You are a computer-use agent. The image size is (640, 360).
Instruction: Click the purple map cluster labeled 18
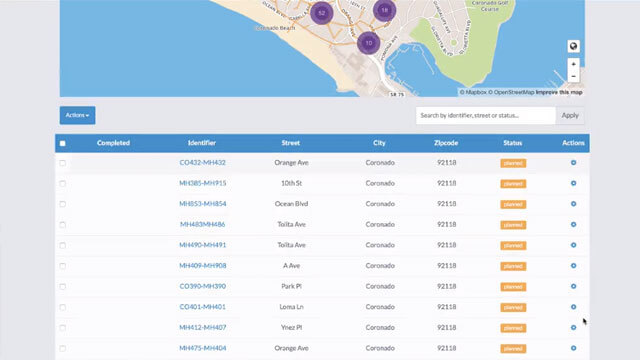384,10
